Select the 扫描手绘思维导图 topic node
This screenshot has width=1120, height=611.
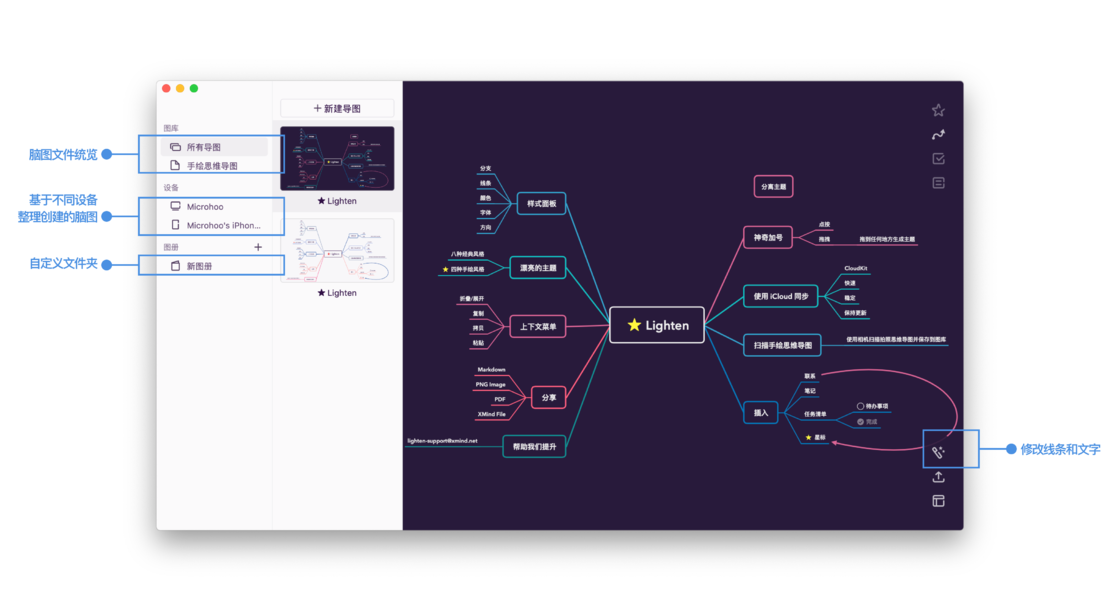[782, 345]
